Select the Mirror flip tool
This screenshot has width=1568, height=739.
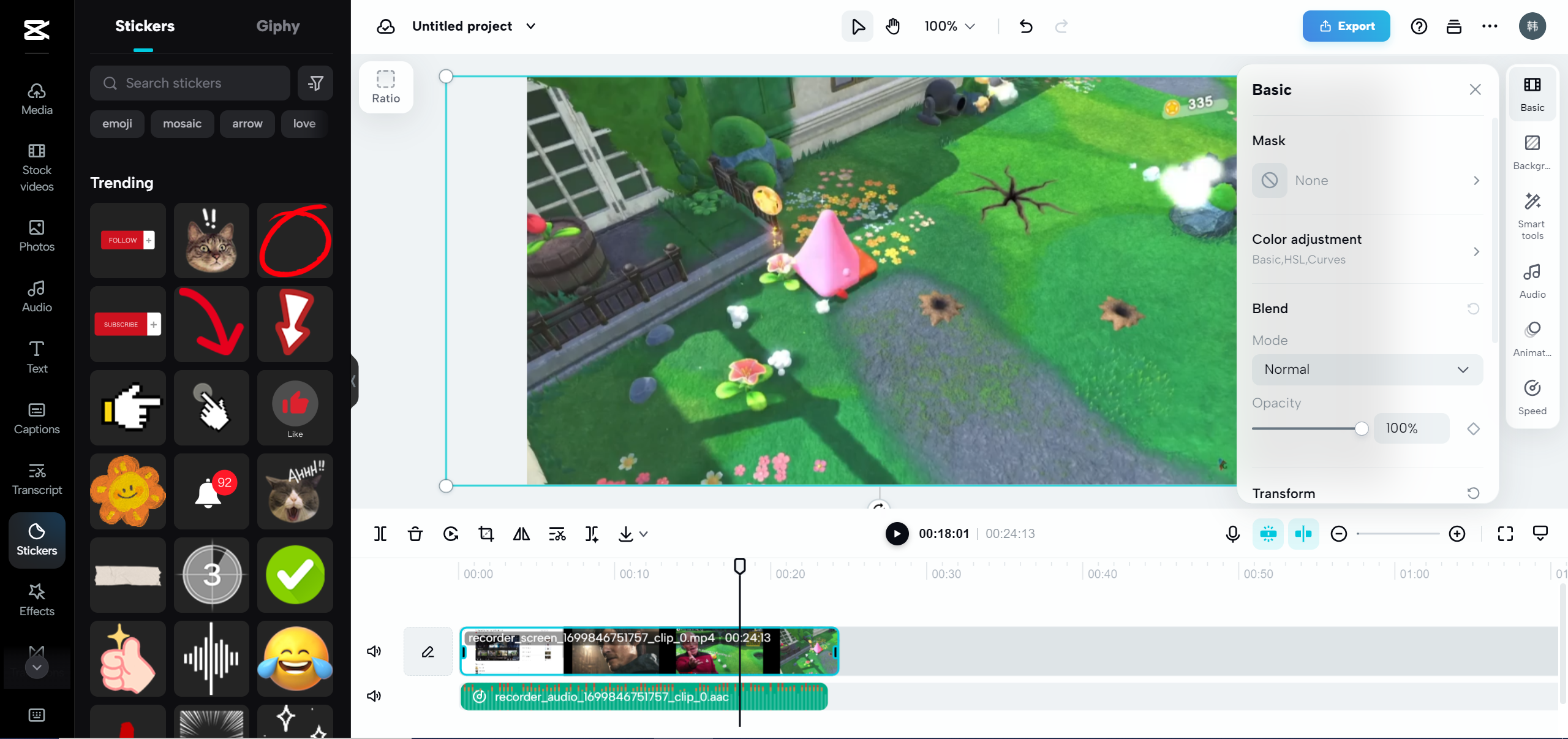tap(520, 534)
